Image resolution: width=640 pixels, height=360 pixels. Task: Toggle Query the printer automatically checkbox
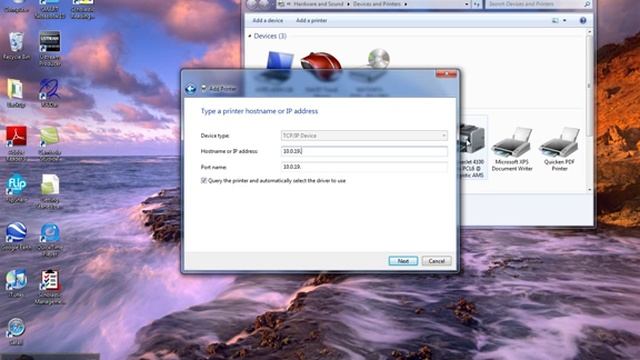coord(204,180)
